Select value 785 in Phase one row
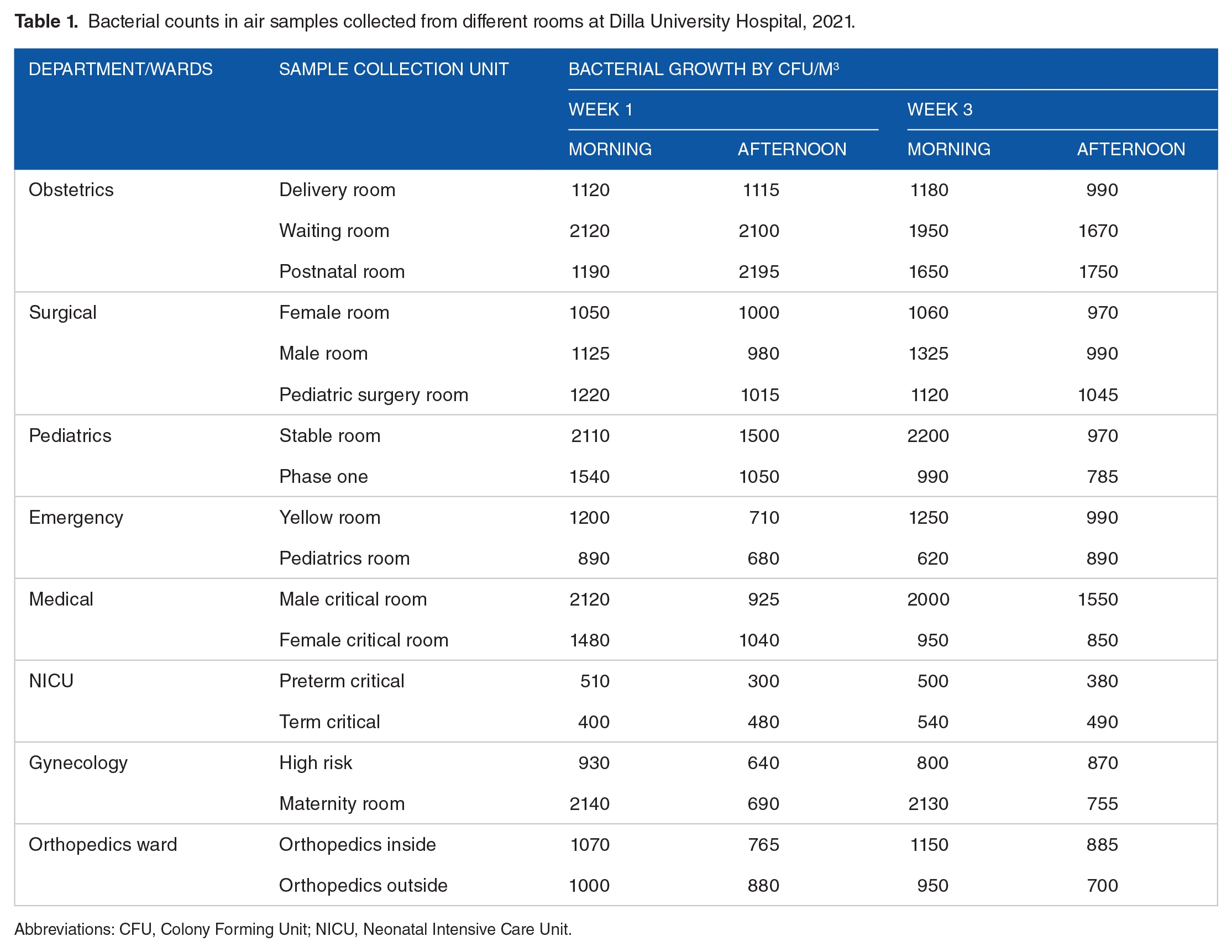This screenshot has width=1232, height=952. click(x=1102, y=477)
